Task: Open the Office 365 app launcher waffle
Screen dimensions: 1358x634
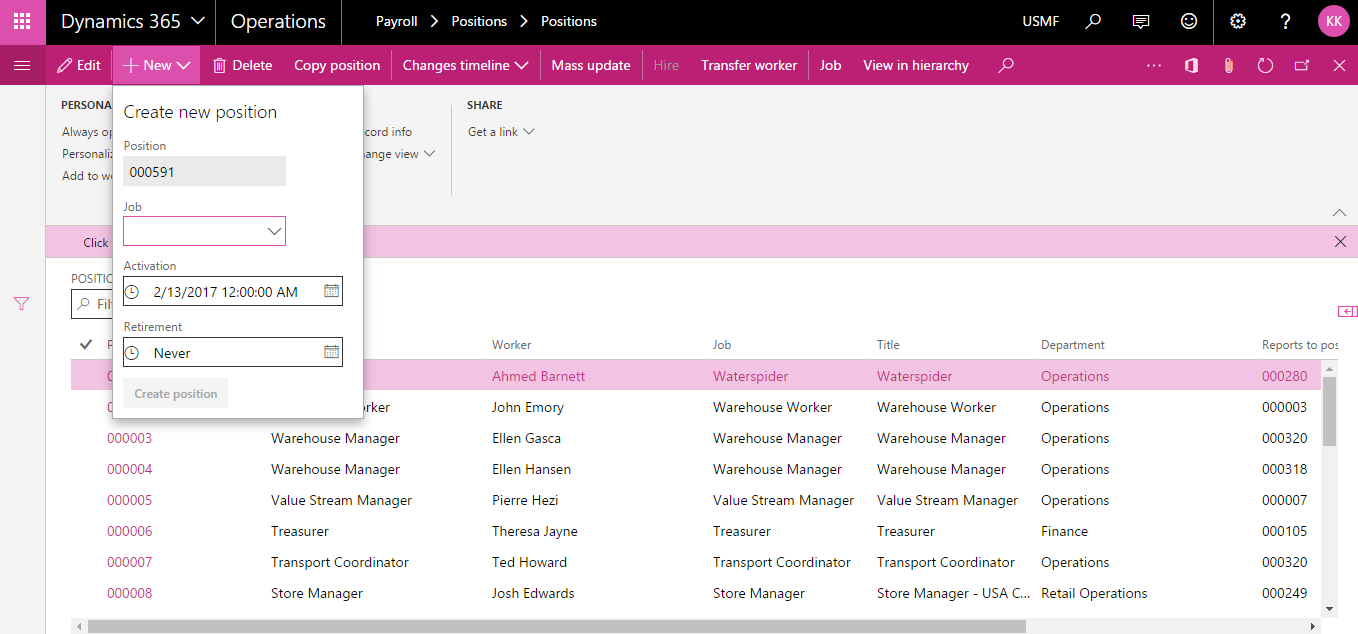Action: 22,21
